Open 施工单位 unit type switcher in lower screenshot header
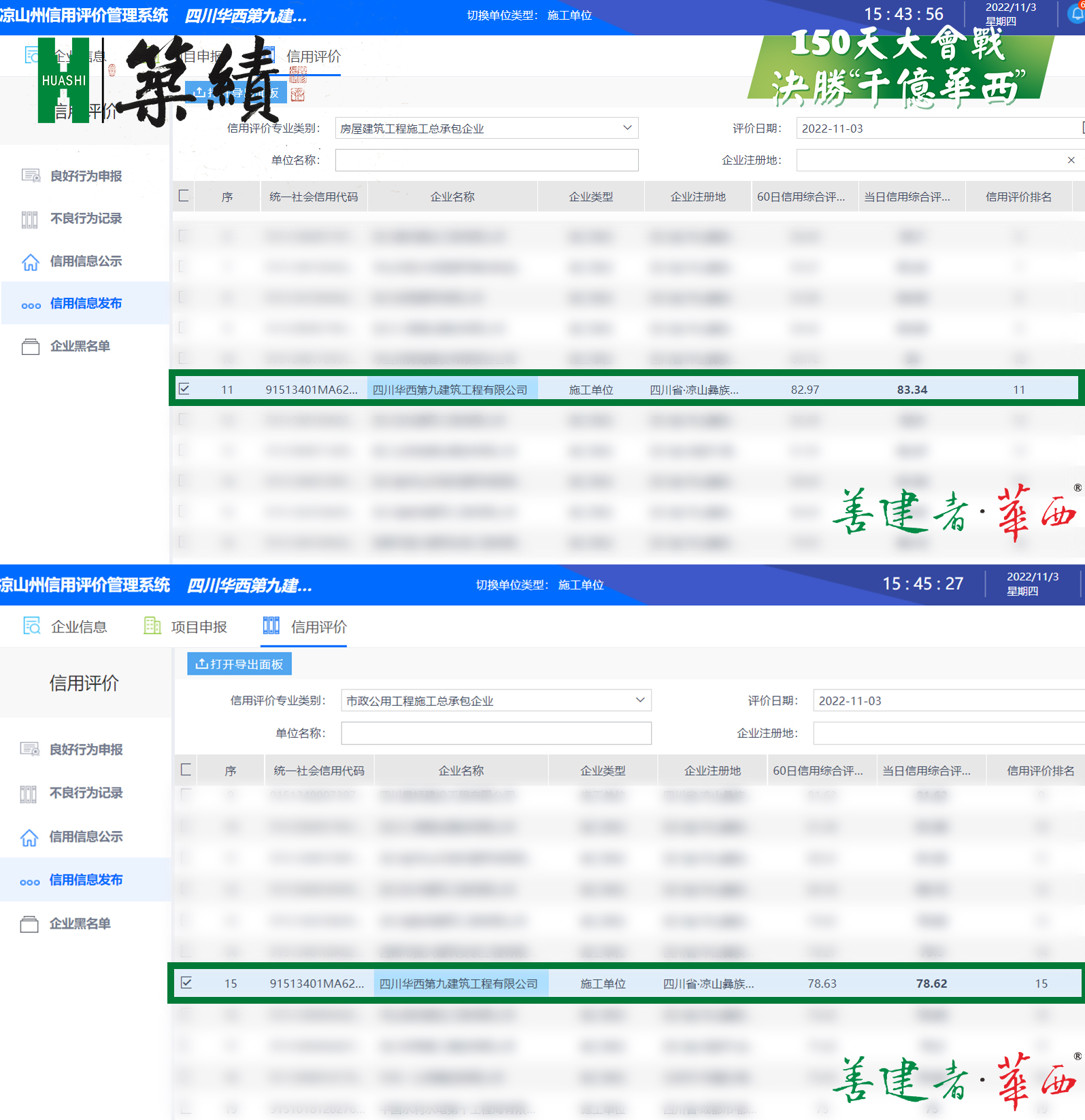 581,585
